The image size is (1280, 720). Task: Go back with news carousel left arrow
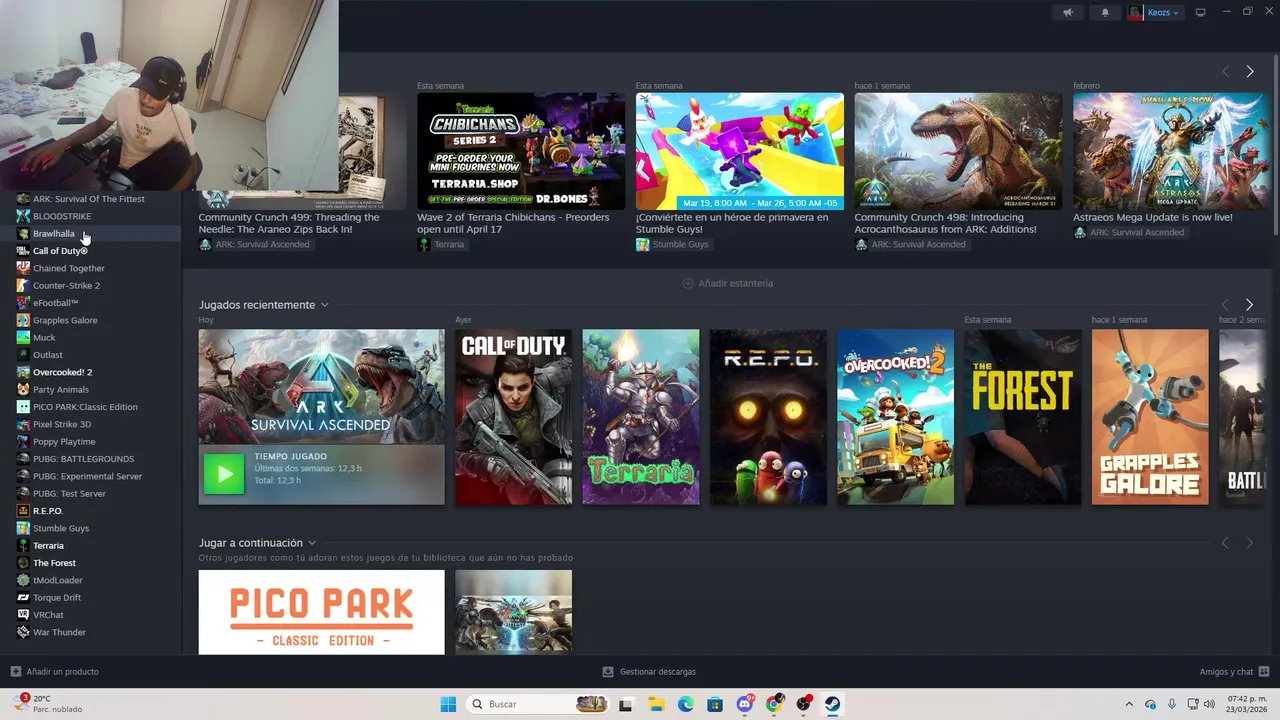click(1225, 71)
